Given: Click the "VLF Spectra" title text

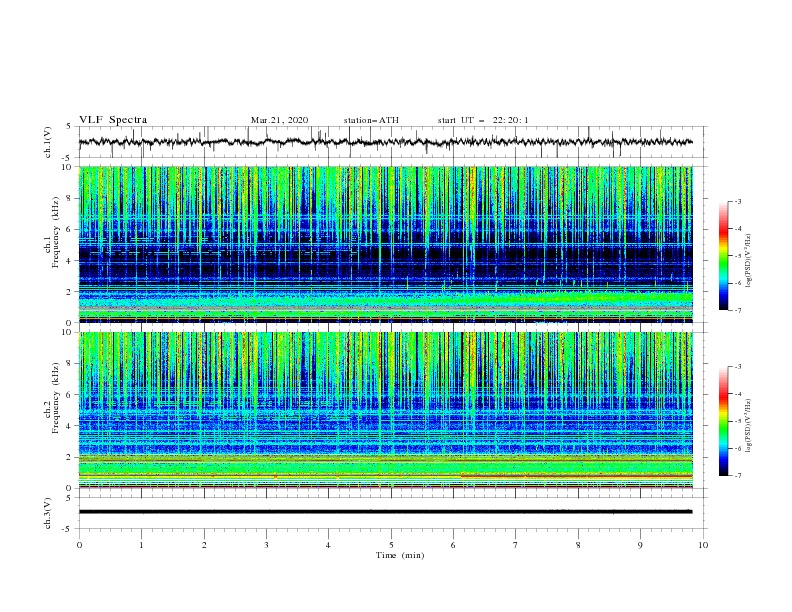Looking at the screenshot, I should (x=113, y=120).
